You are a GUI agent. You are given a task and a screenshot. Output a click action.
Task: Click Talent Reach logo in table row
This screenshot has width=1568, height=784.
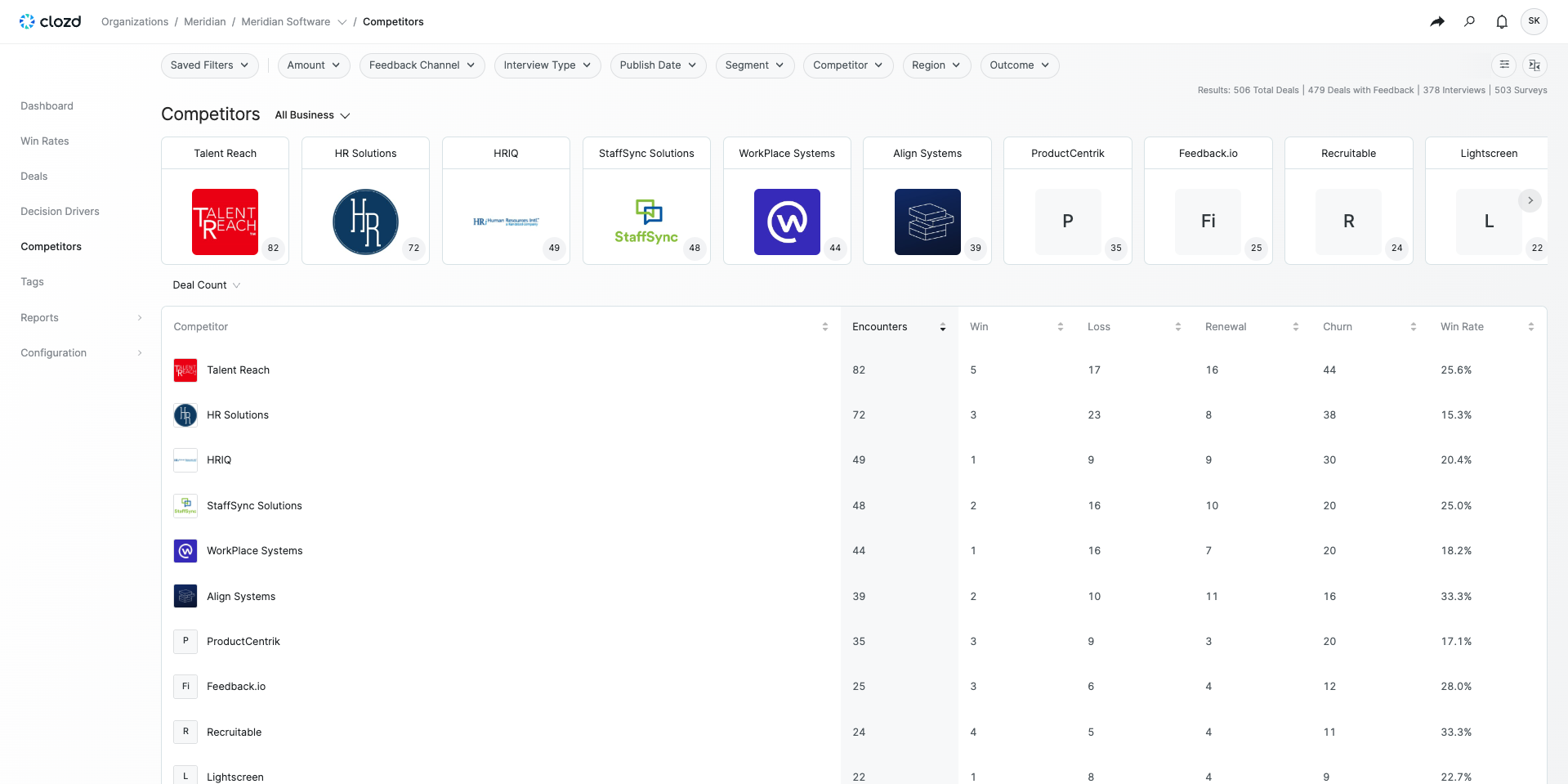coord(185,370)
